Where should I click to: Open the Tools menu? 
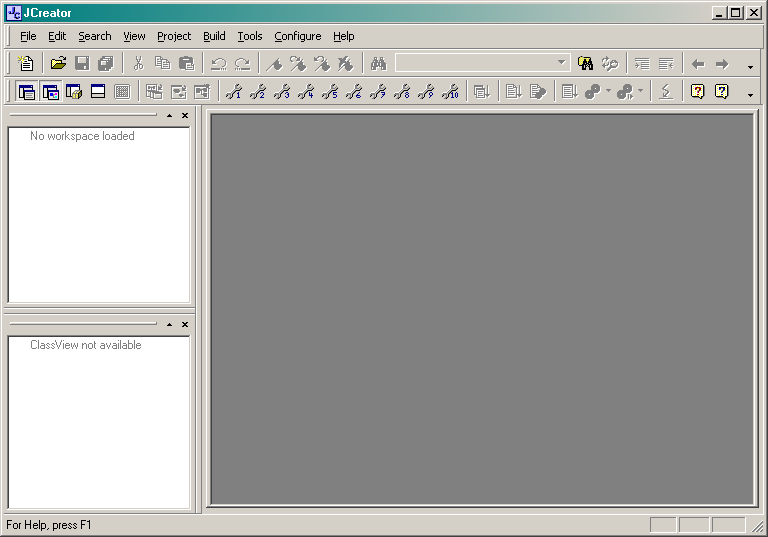click(250, 36)
